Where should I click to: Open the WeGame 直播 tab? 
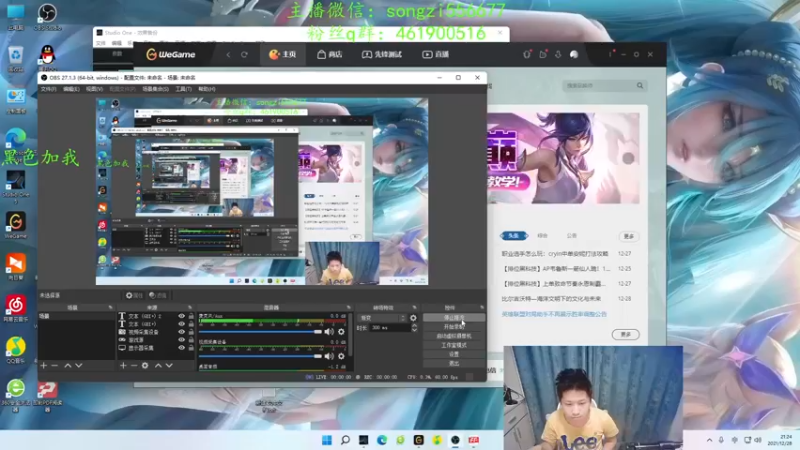[x=435, y=54]
